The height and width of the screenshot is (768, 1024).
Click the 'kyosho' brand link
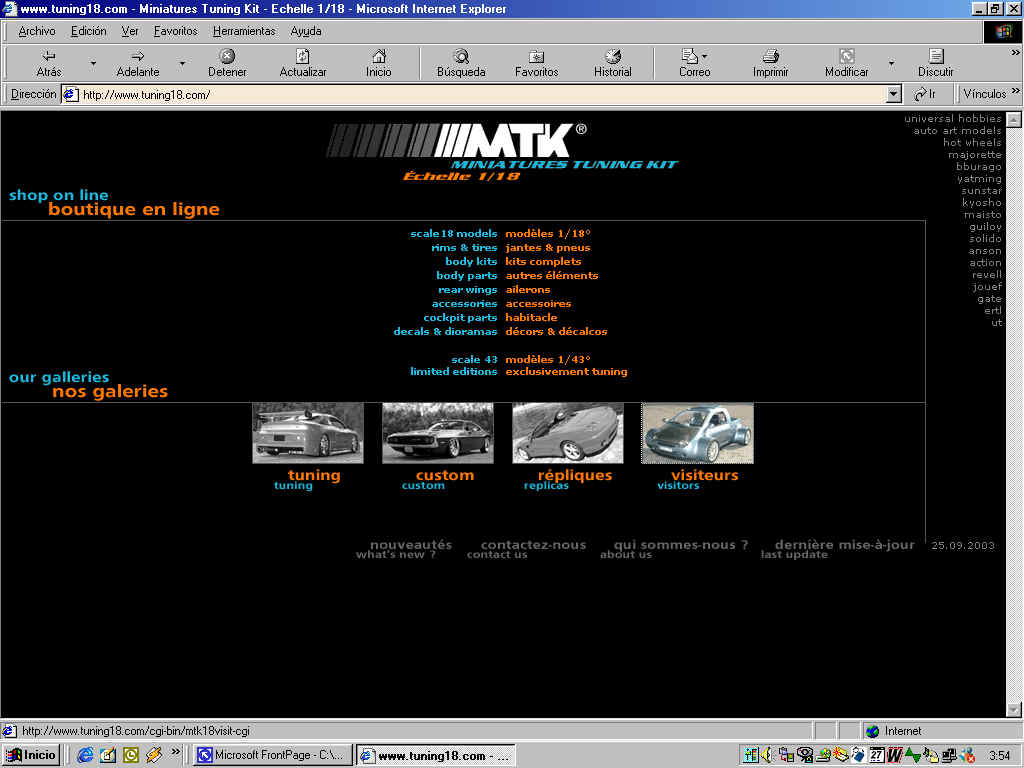982,202
